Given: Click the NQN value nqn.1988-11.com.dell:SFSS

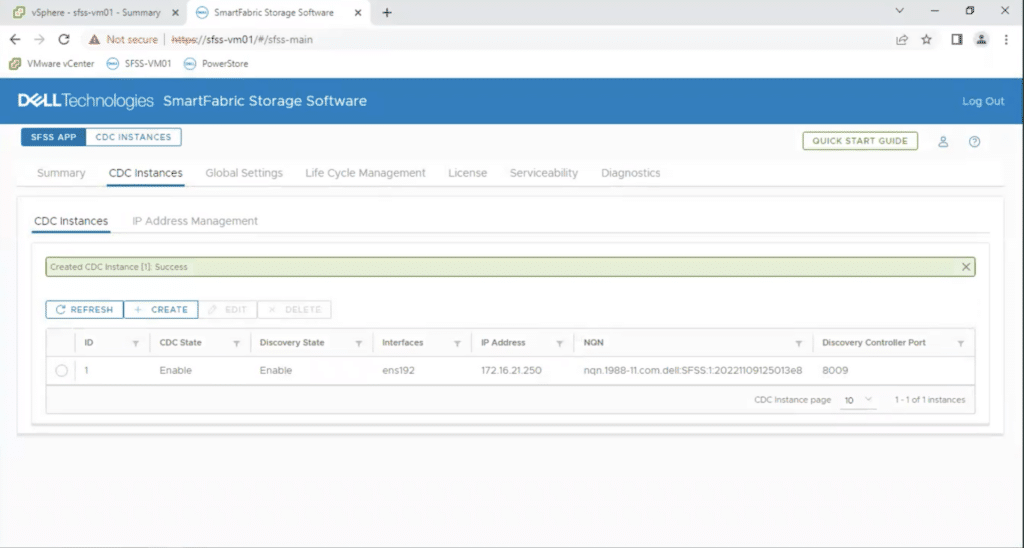Looking at the screenshot, I should click(693, 370).
